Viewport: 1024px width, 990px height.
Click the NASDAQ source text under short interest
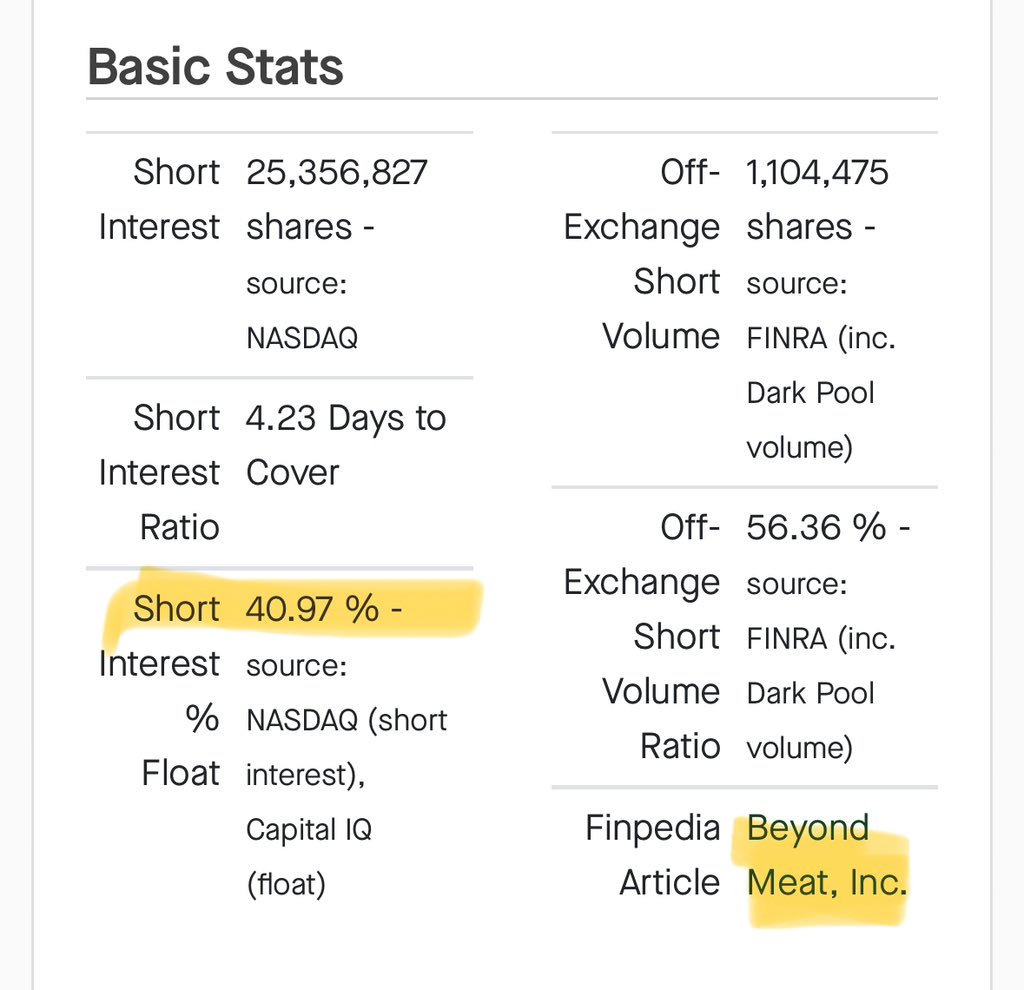pyautogui.click(x=302, y=338)
